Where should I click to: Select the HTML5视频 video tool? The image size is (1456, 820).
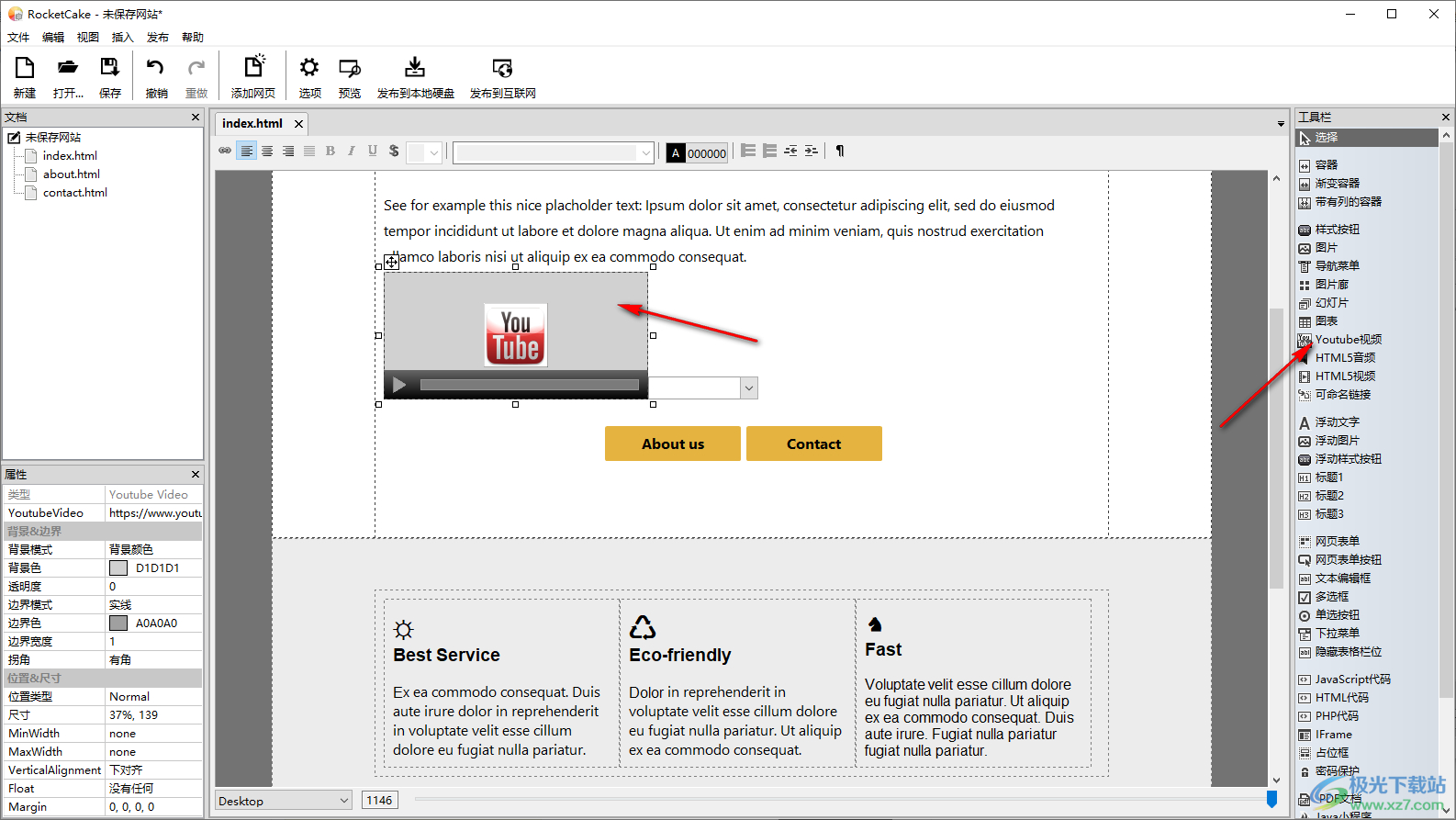(x=1345, y=376)
